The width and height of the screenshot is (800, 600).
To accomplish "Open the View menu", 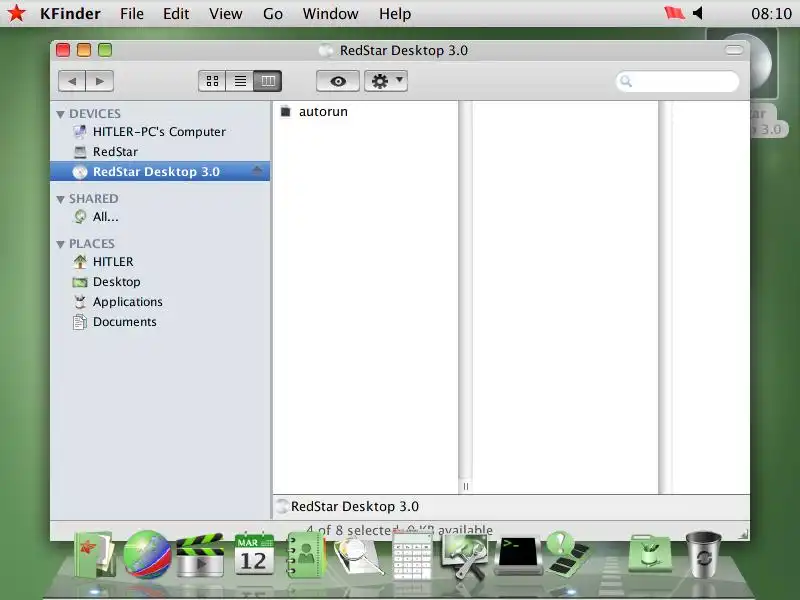I will [226, 14].
